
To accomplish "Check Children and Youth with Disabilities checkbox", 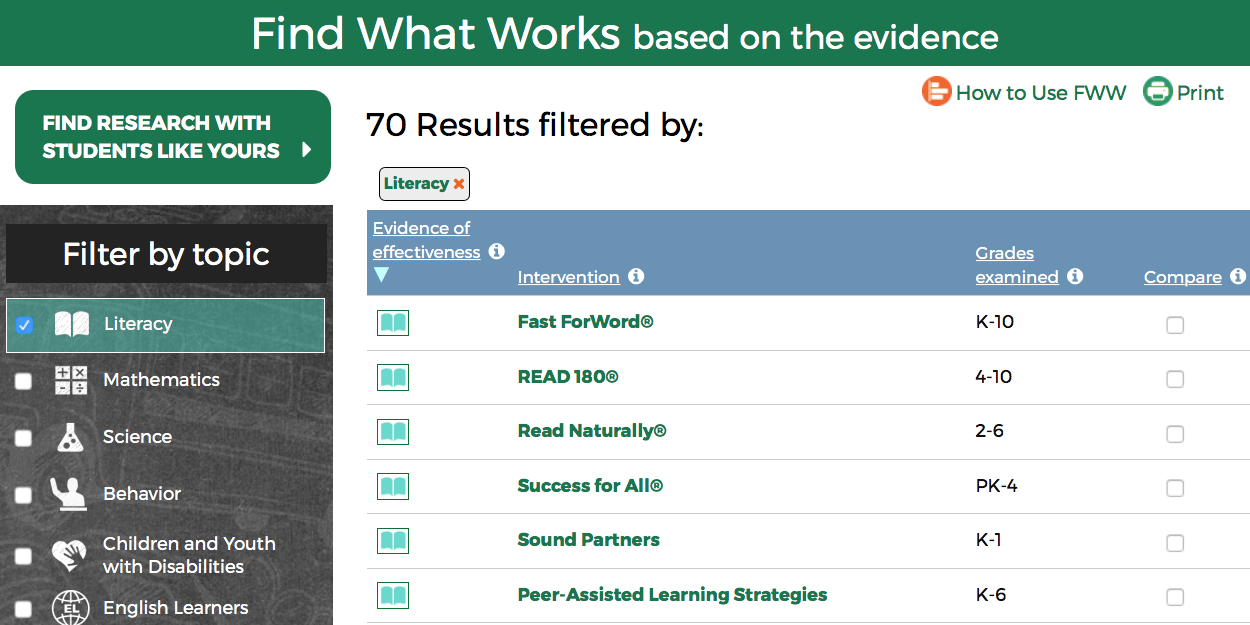I will coord(23,556).
